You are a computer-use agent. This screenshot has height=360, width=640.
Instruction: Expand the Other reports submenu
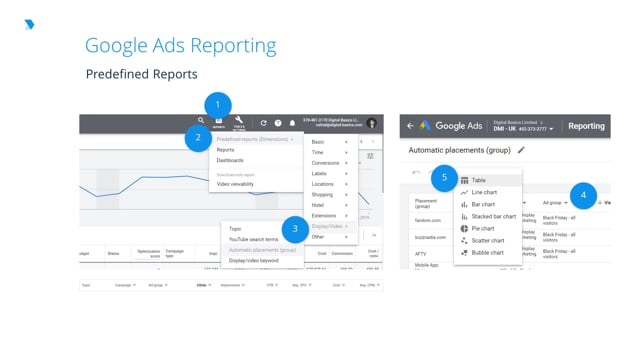331,237
